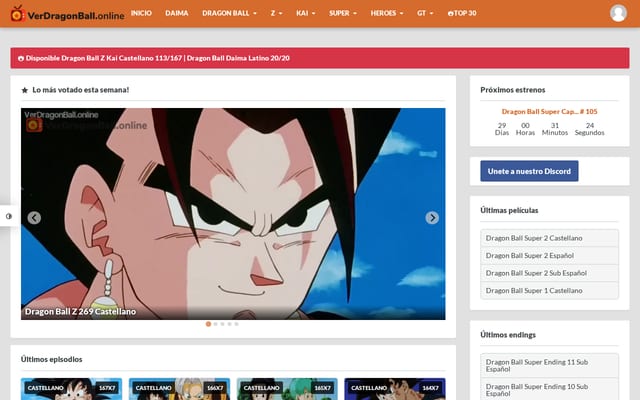Click the star icon beside Lo más votado
The height and width of the screenshot is (400, 640).
pyautogui.click(x=24, y=90)
